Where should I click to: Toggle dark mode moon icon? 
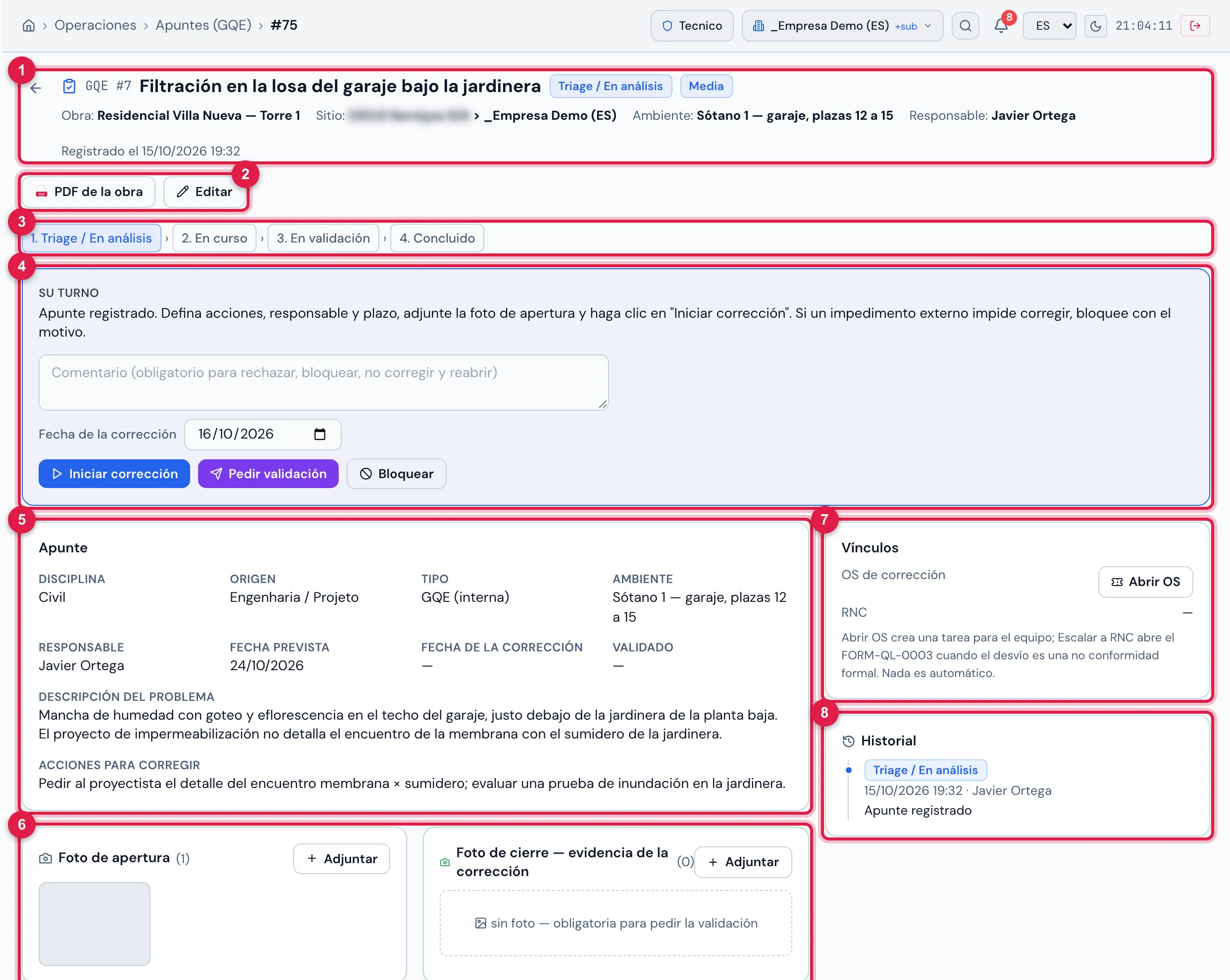coord(1095,26)
